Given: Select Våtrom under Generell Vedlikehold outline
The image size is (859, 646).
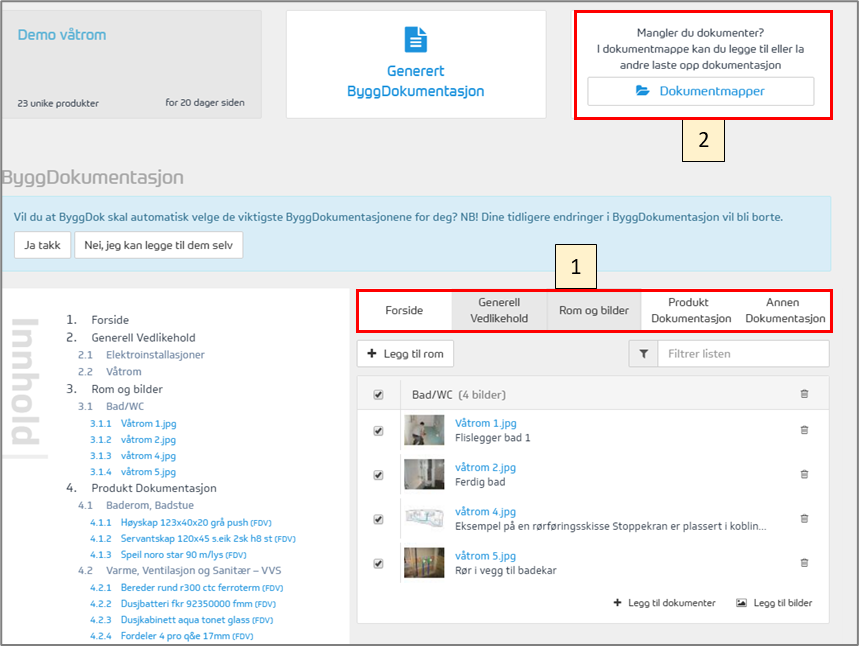Looking at the screenshot, I should [x=124, y=372].
